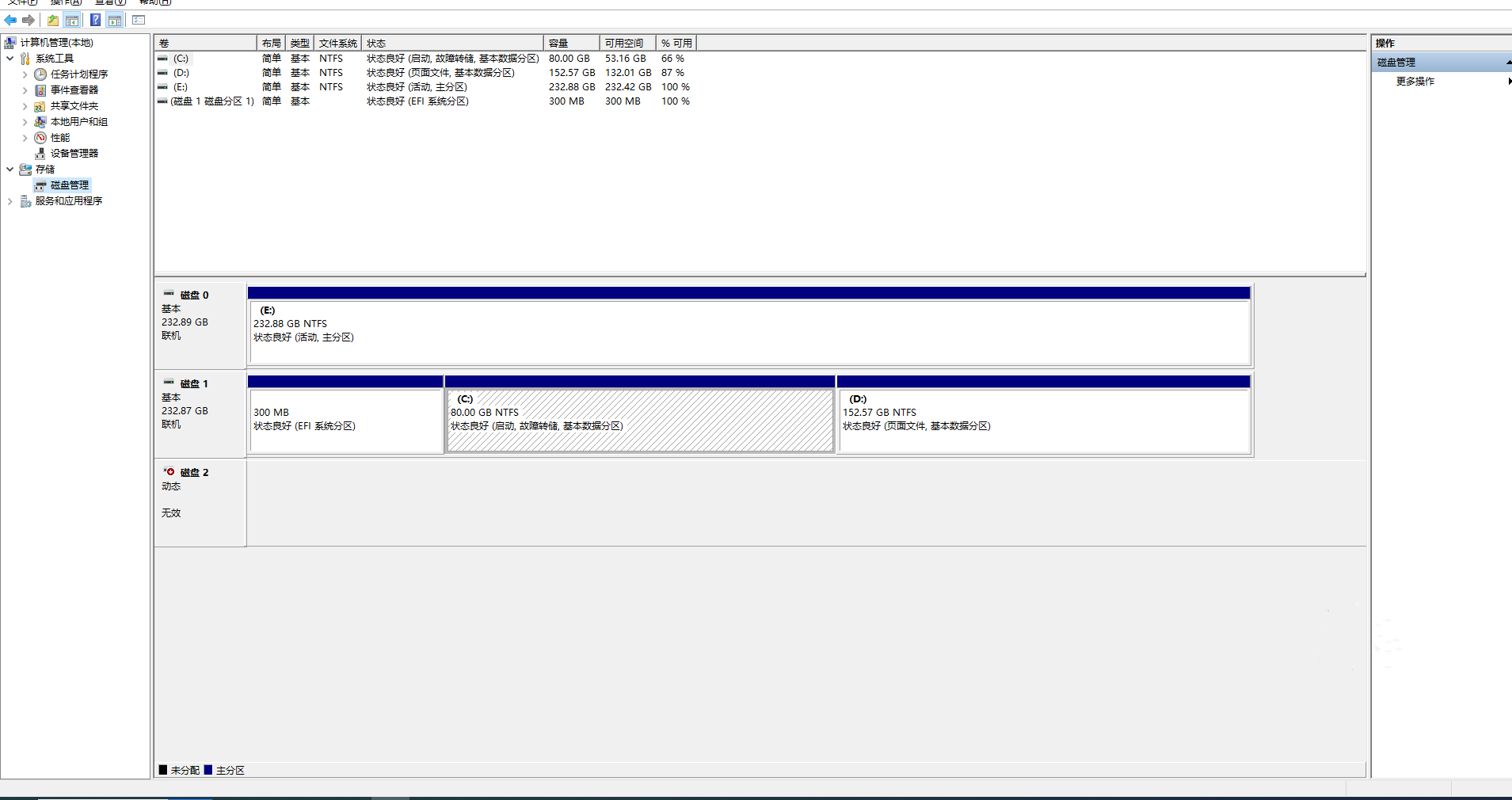
Task: Select 设备管理器 in the tree
Action: tap(74, 154)
